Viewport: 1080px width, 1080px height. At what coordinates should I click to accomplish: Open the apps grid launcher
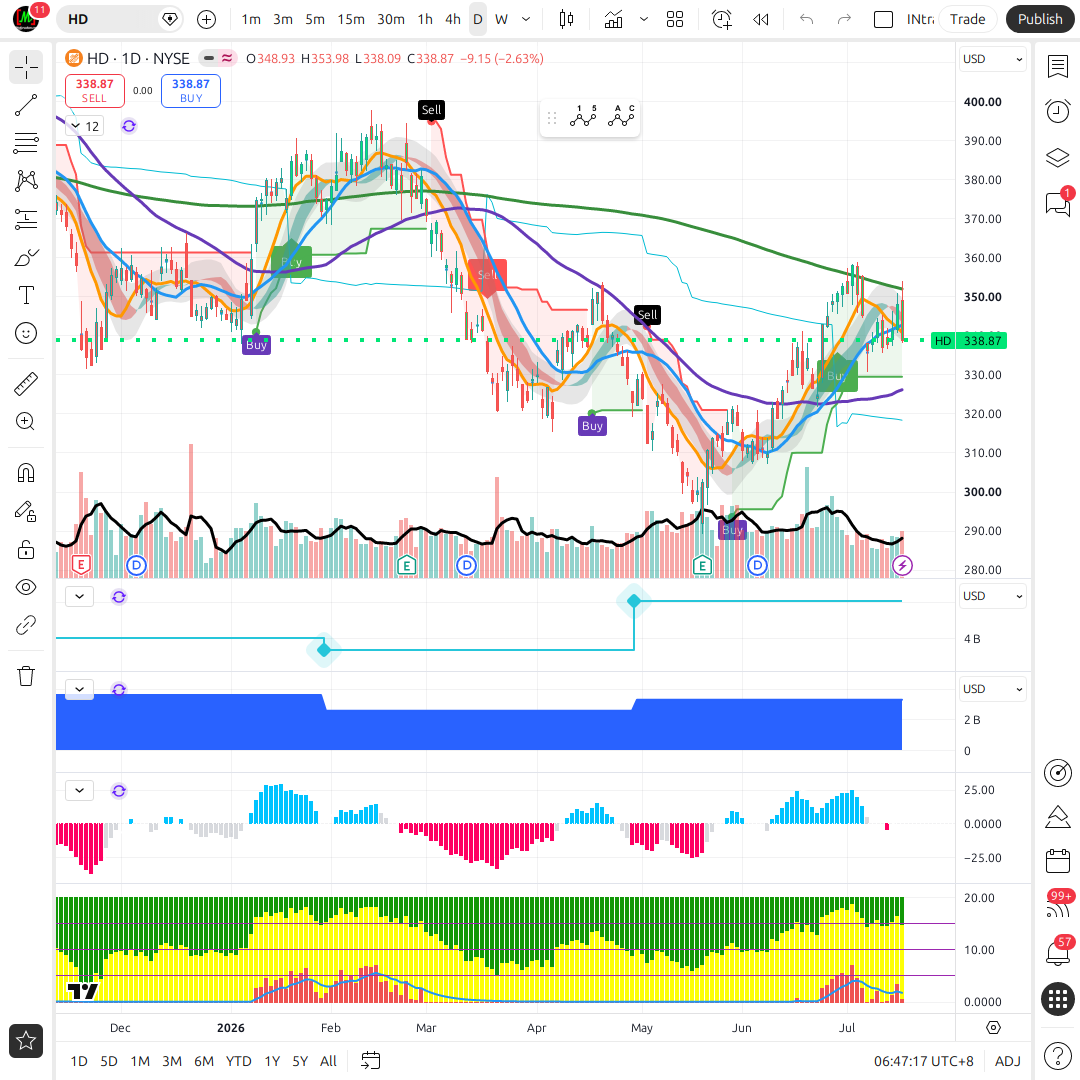click(x=1057, y=999)
